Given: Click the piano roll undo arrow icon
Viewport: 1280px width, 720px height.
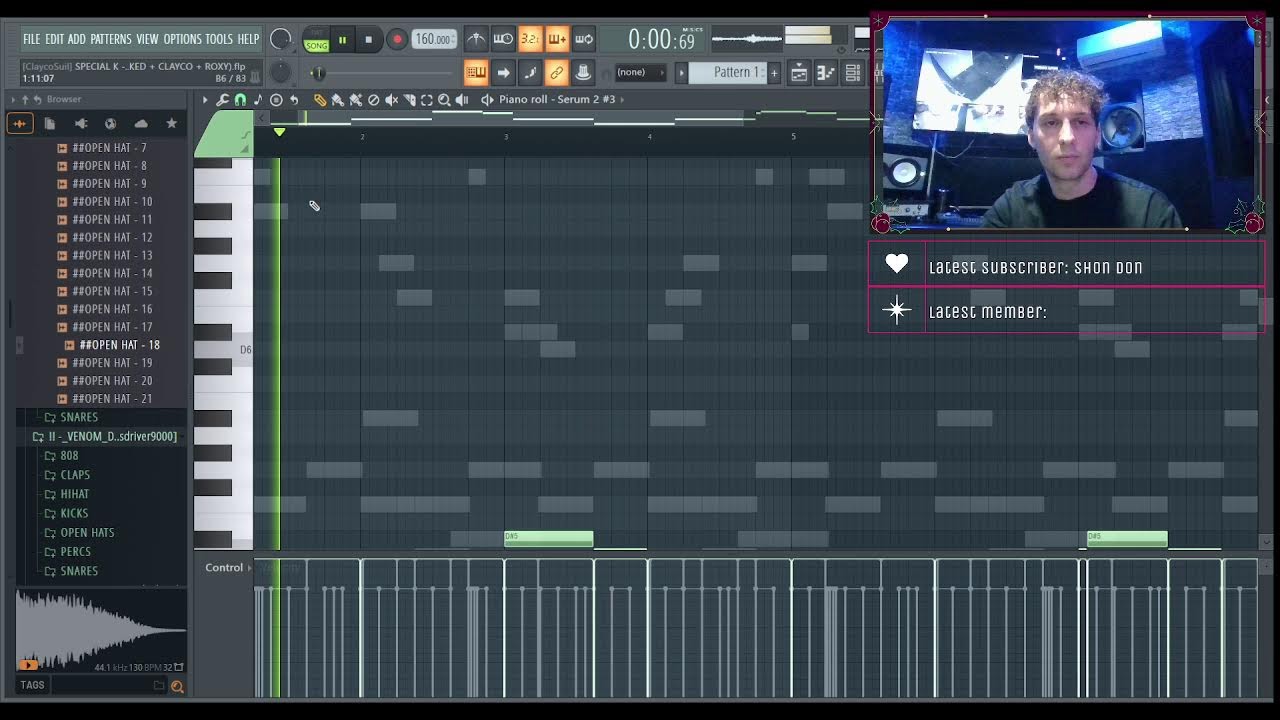Looking at the screenshot, I should [294, 99].
